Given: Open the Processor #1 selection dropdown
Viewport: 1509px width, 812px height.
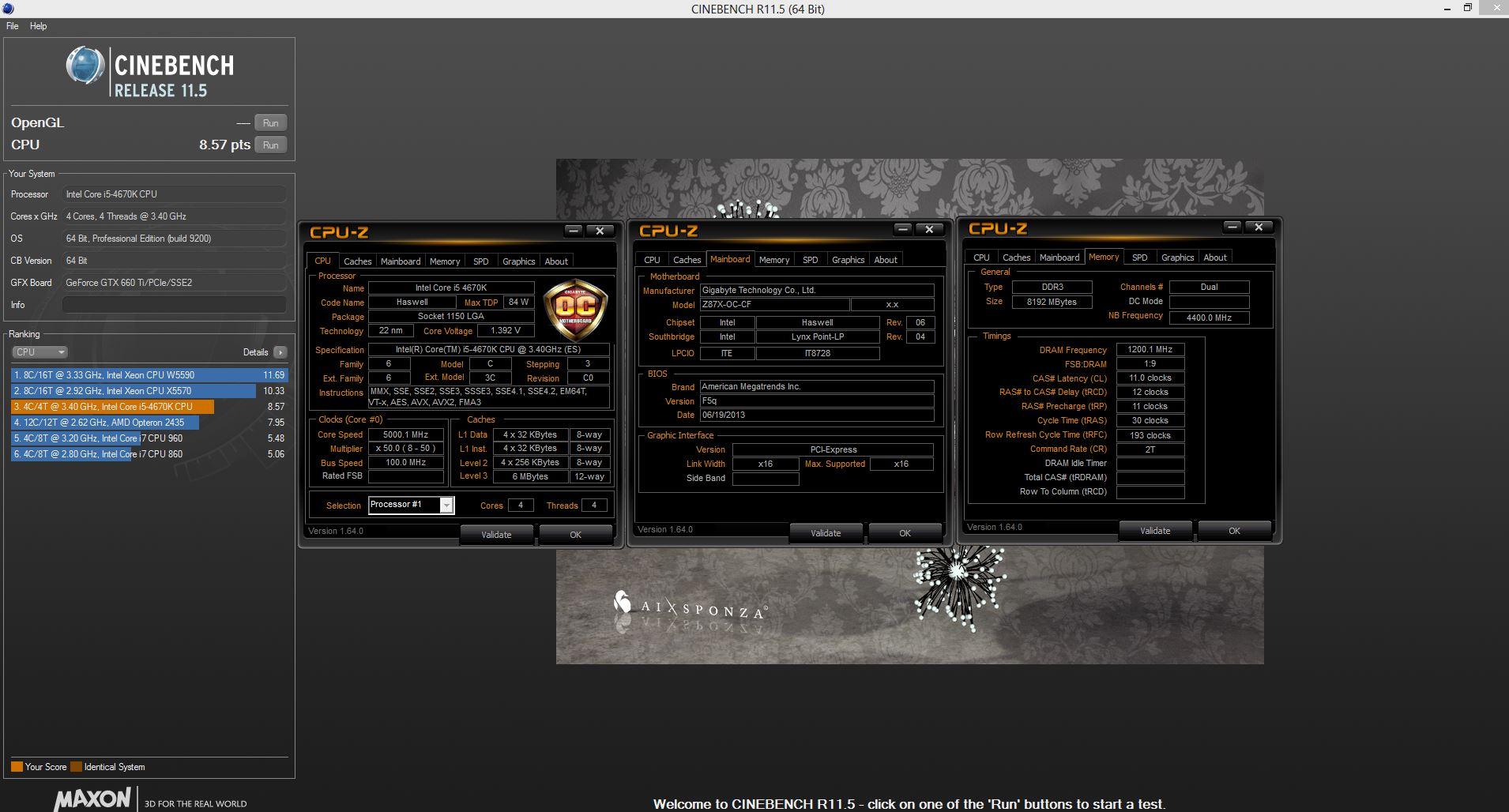Looking at the screenshot, I should (x=446, y=505).
